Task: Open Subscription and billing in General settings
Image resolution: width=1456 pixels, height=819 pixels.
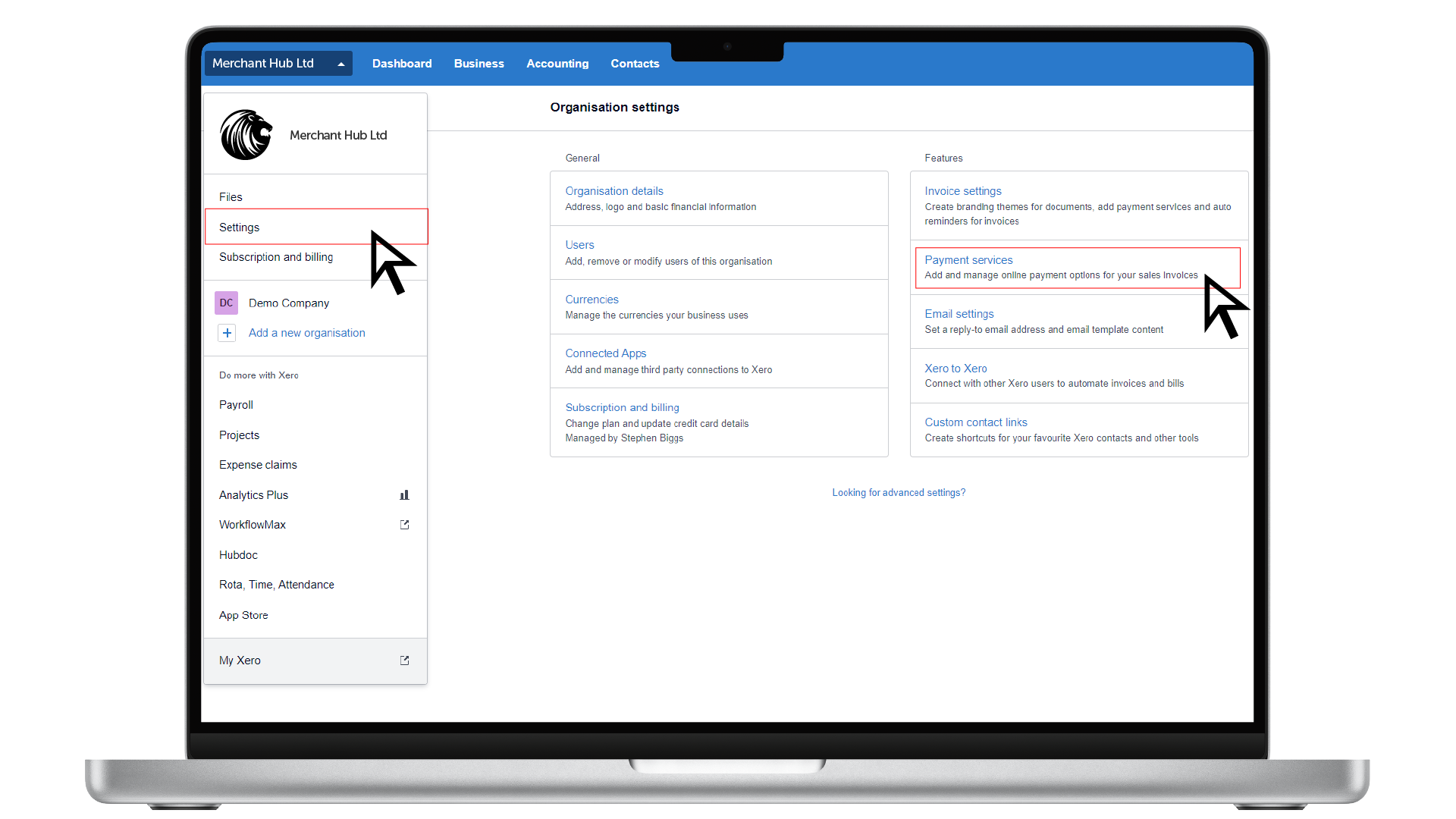Action: click(623, 408)
